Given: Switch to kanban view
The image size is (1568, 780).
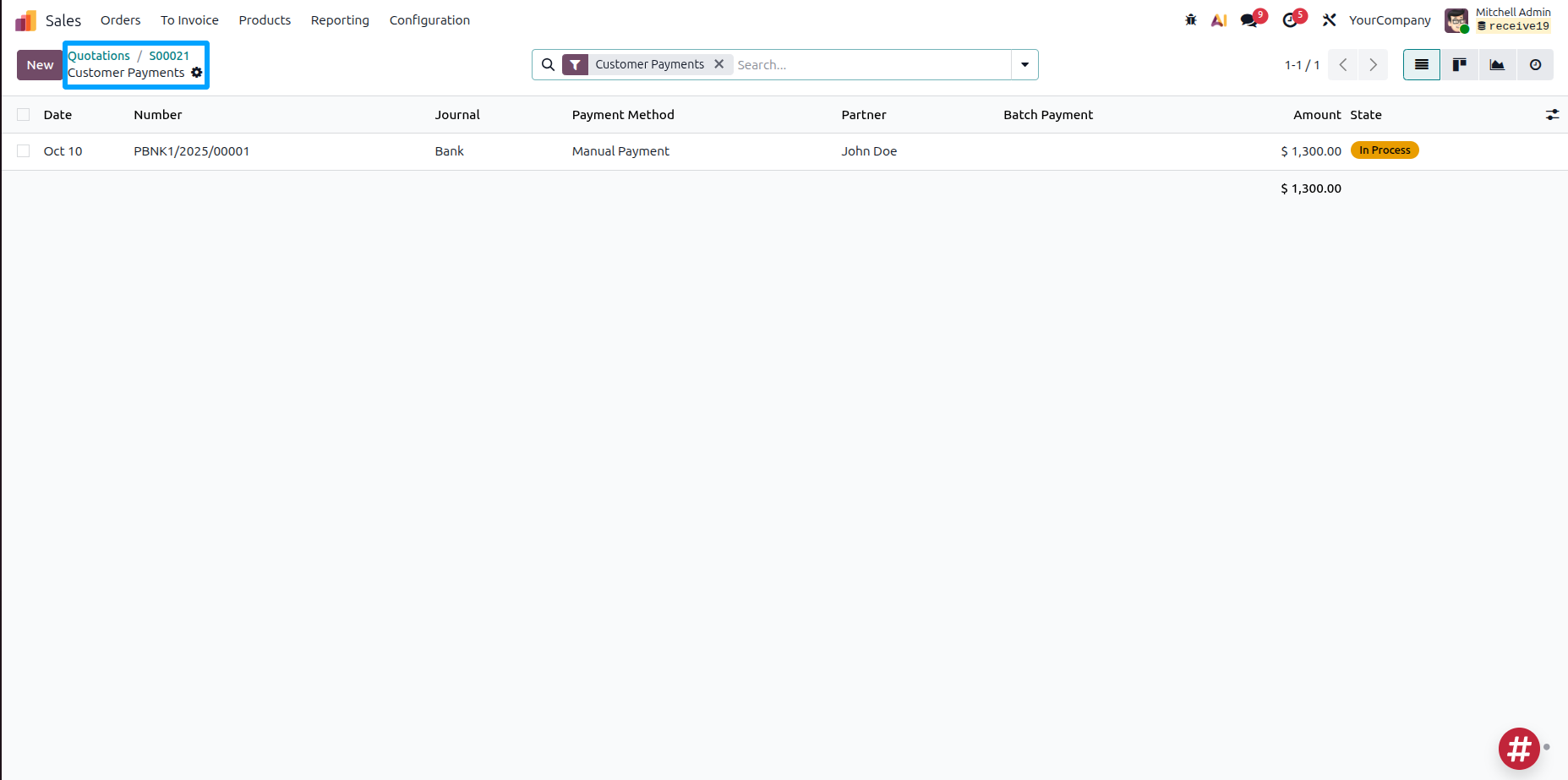Looking at the screenshot, I should click(x=1459, y=65).
